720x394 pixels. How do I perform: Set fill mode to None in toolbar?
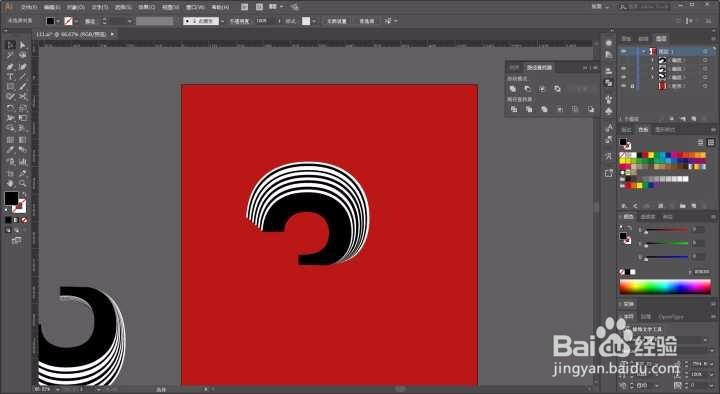[24, 220]
